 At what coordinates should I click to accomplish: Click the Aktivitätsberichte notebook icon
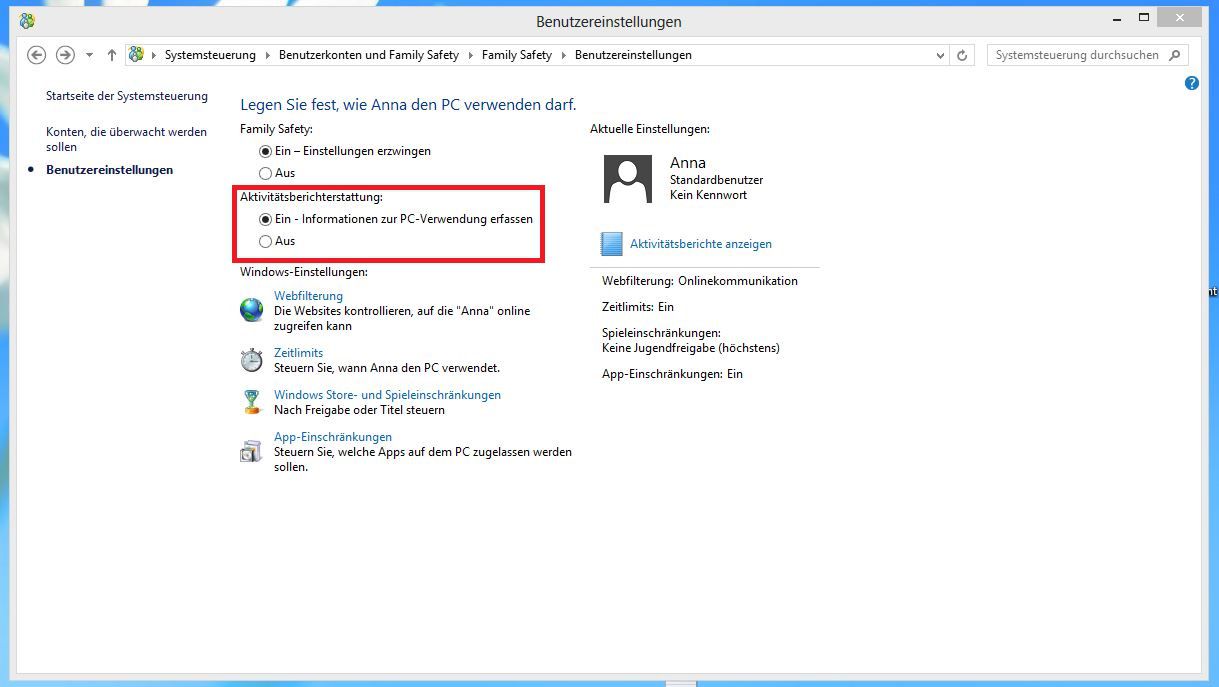click(611, 244)
